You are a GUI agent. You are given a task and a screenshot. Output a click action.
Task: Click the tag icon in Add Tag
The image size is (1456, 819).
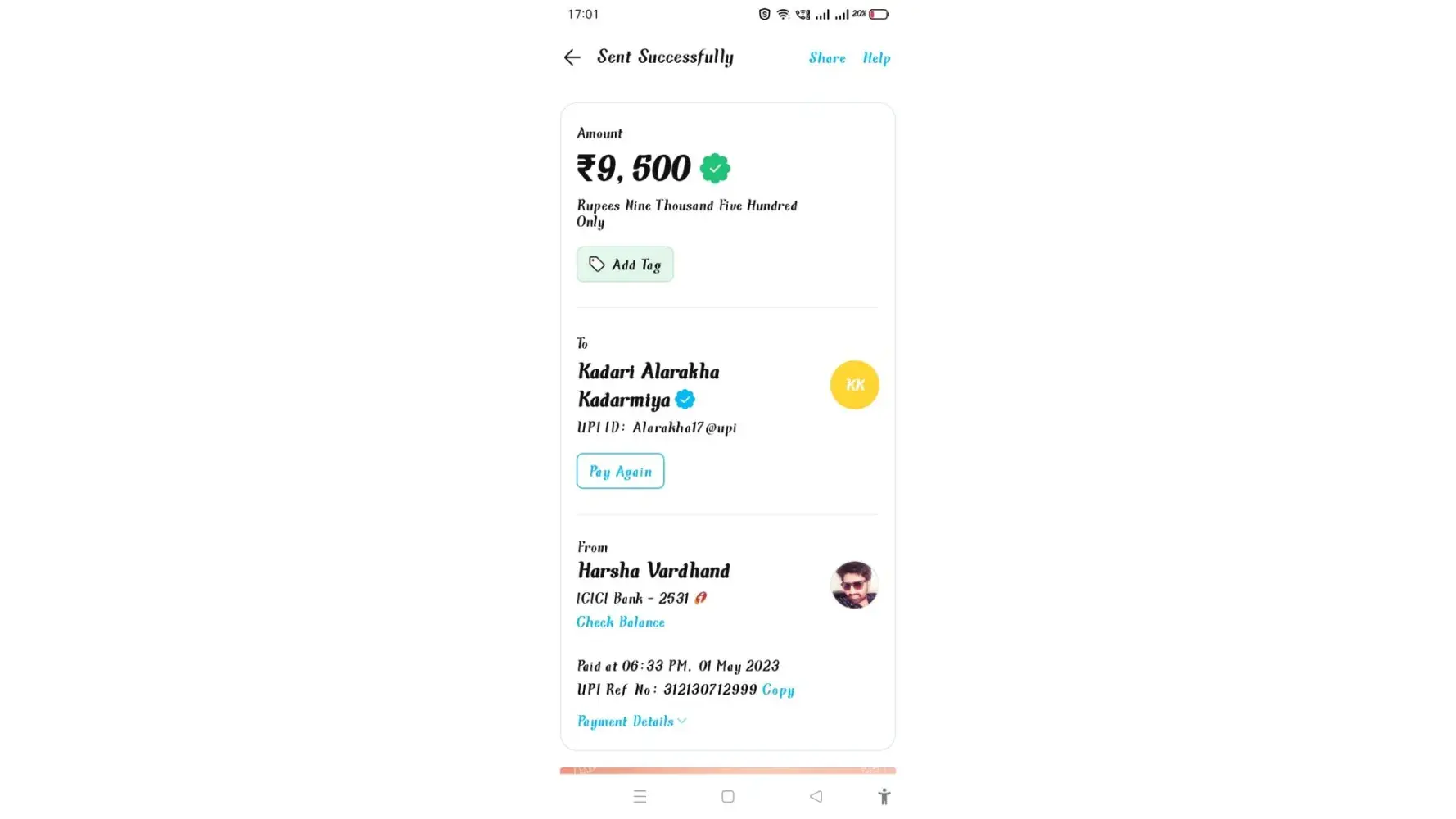coord(597,264)
